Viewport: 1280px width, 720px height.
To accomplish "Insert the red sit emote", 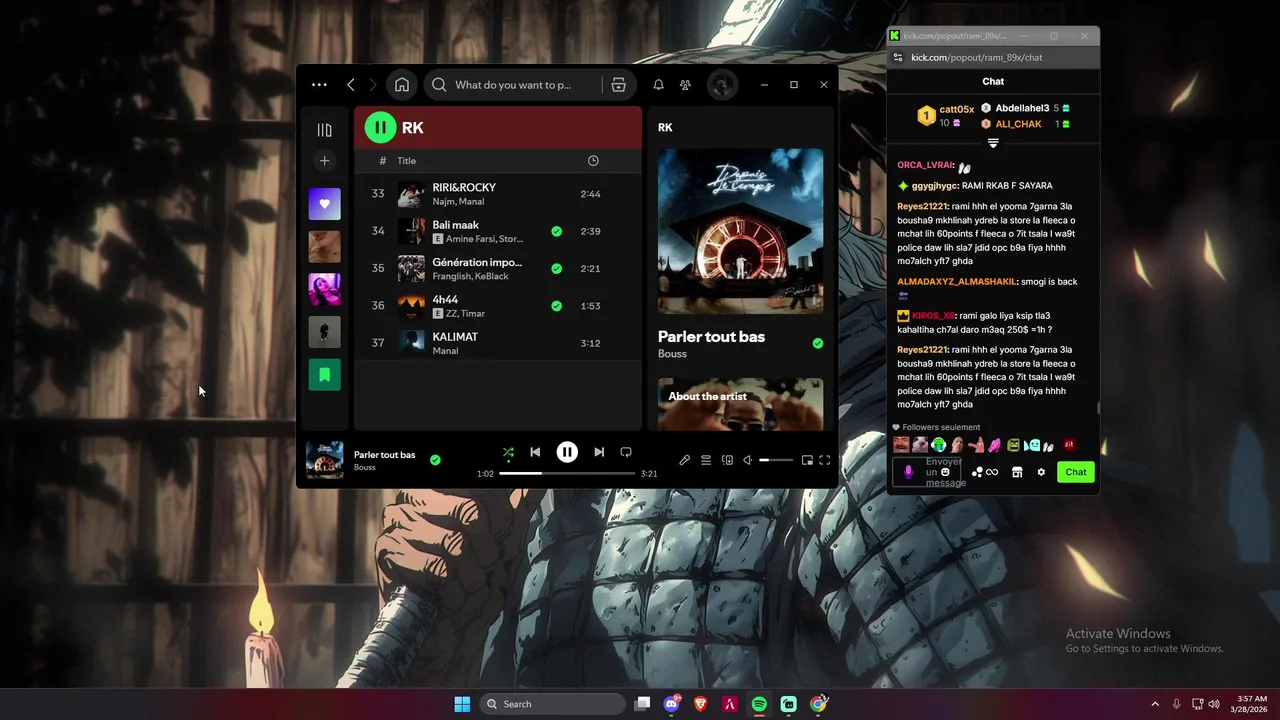I will tap(1069, 445).
